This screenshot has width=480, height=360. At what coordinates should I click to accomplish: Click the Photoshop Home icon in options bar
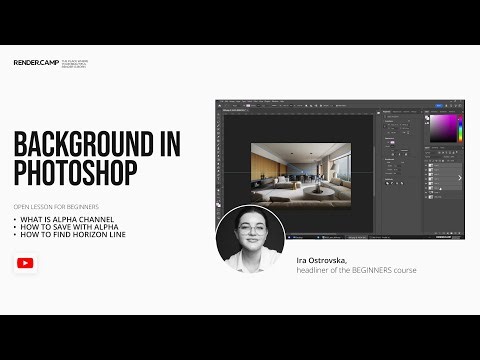[x=220, y=106]
